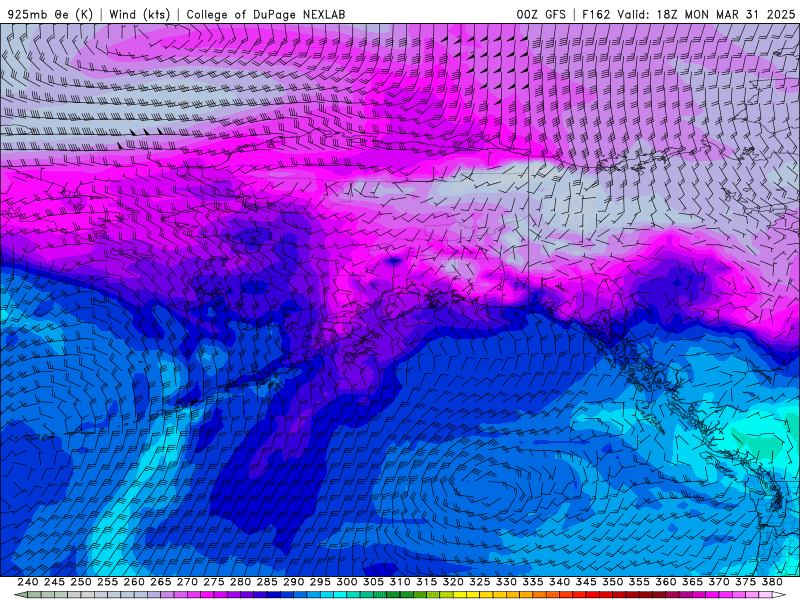Click the 280 legend value
Image resolution: width=800 pixels, height=600 pixels.
[240, 582]
